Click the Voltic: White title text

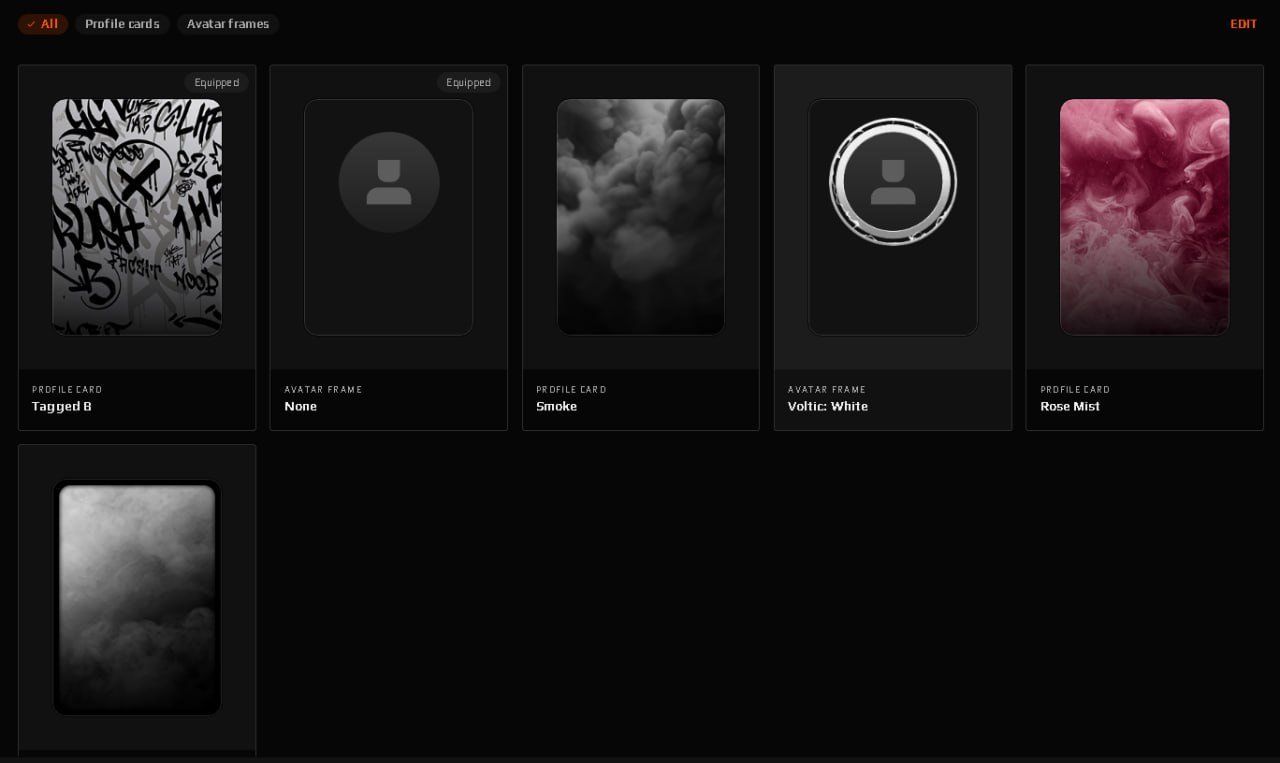click(828, 407)
